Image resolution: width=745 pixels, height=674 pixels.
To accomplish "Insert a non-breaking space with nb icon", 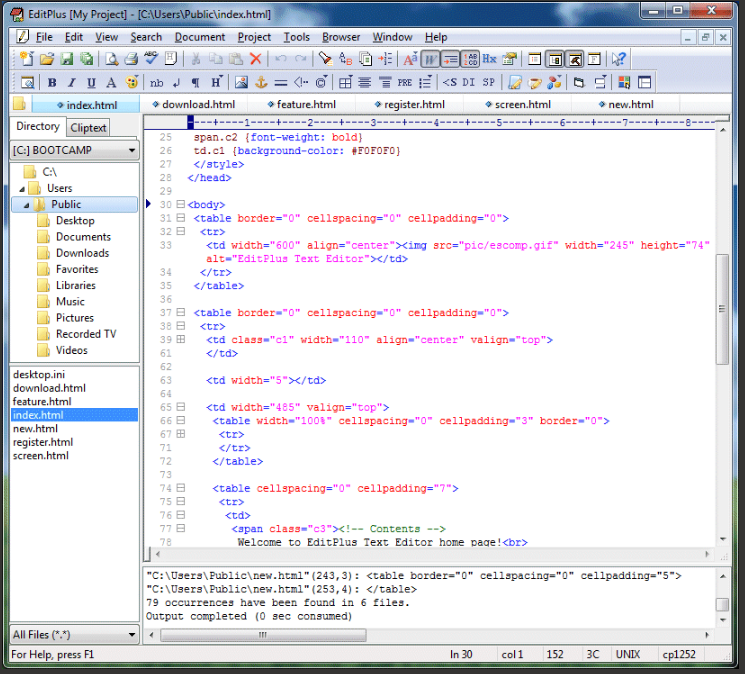I will (x=156, y=83).
